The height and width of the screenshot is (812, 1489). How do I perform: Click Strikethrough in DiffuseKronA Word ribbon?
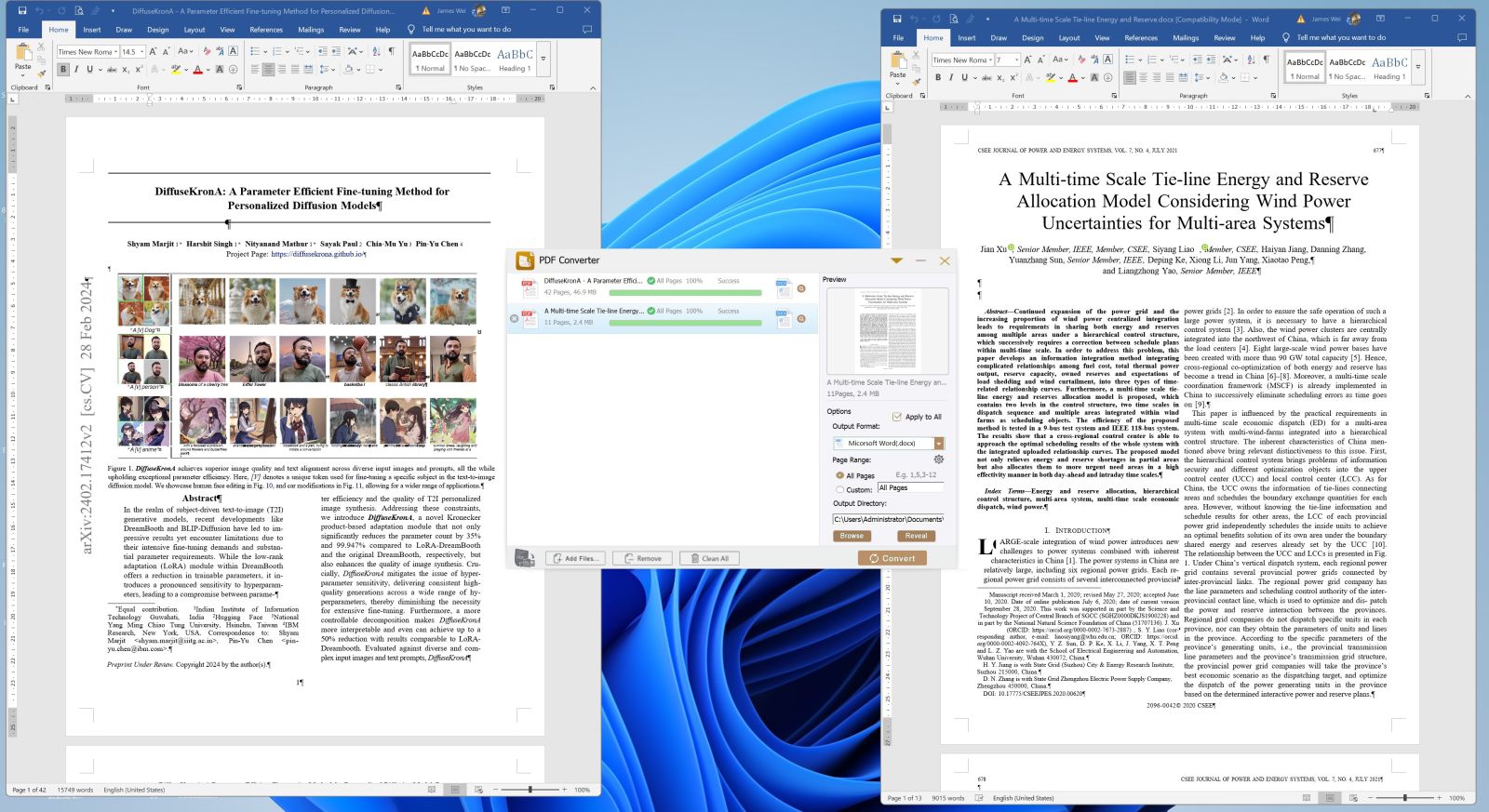point(112,69)
